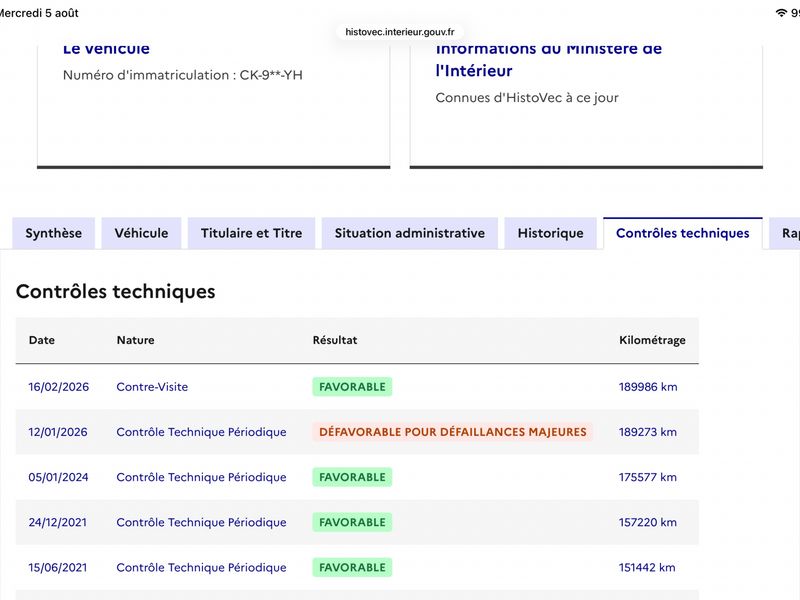The height and width of the screenshot is (600, 800).
Task: Open the partially visible Rapport tab
Action: 785,233
